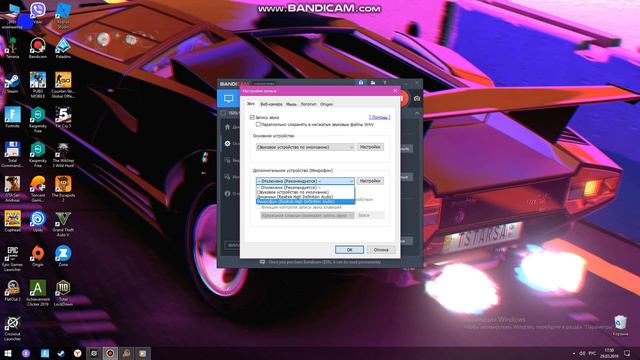640x360 pixels.
Task: Select the Total Commander desktop icon
Action: point(12,154)
